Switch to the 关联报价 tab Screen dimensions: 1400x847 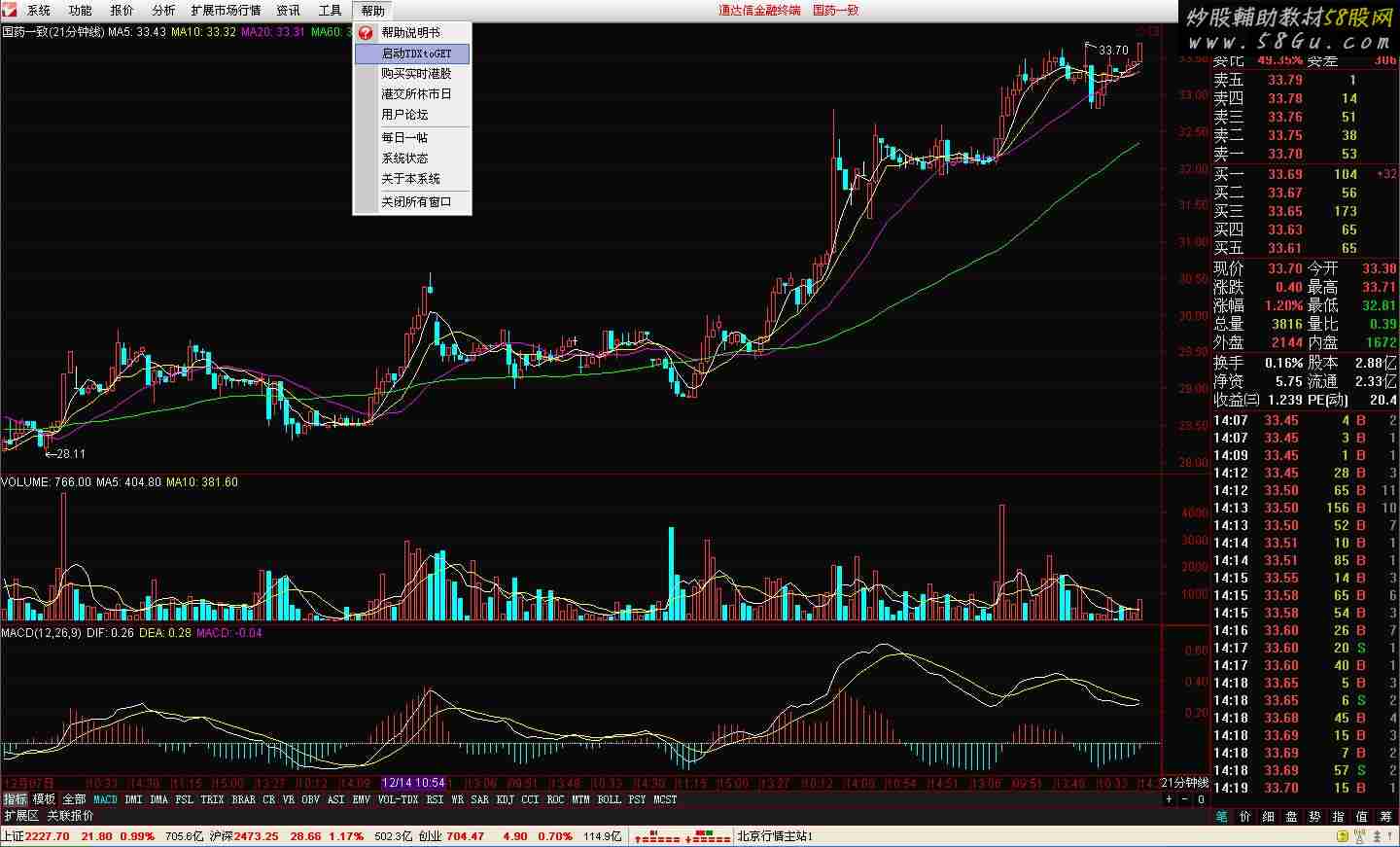(x=71, y=816)
